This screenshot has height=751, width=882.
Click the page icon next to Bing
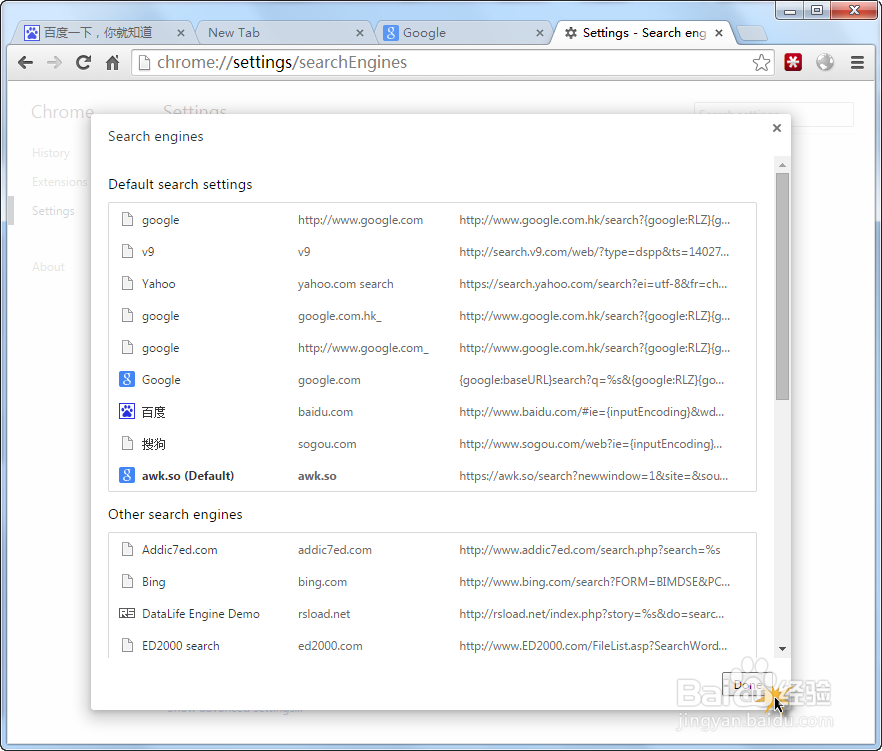coord(127,581)
